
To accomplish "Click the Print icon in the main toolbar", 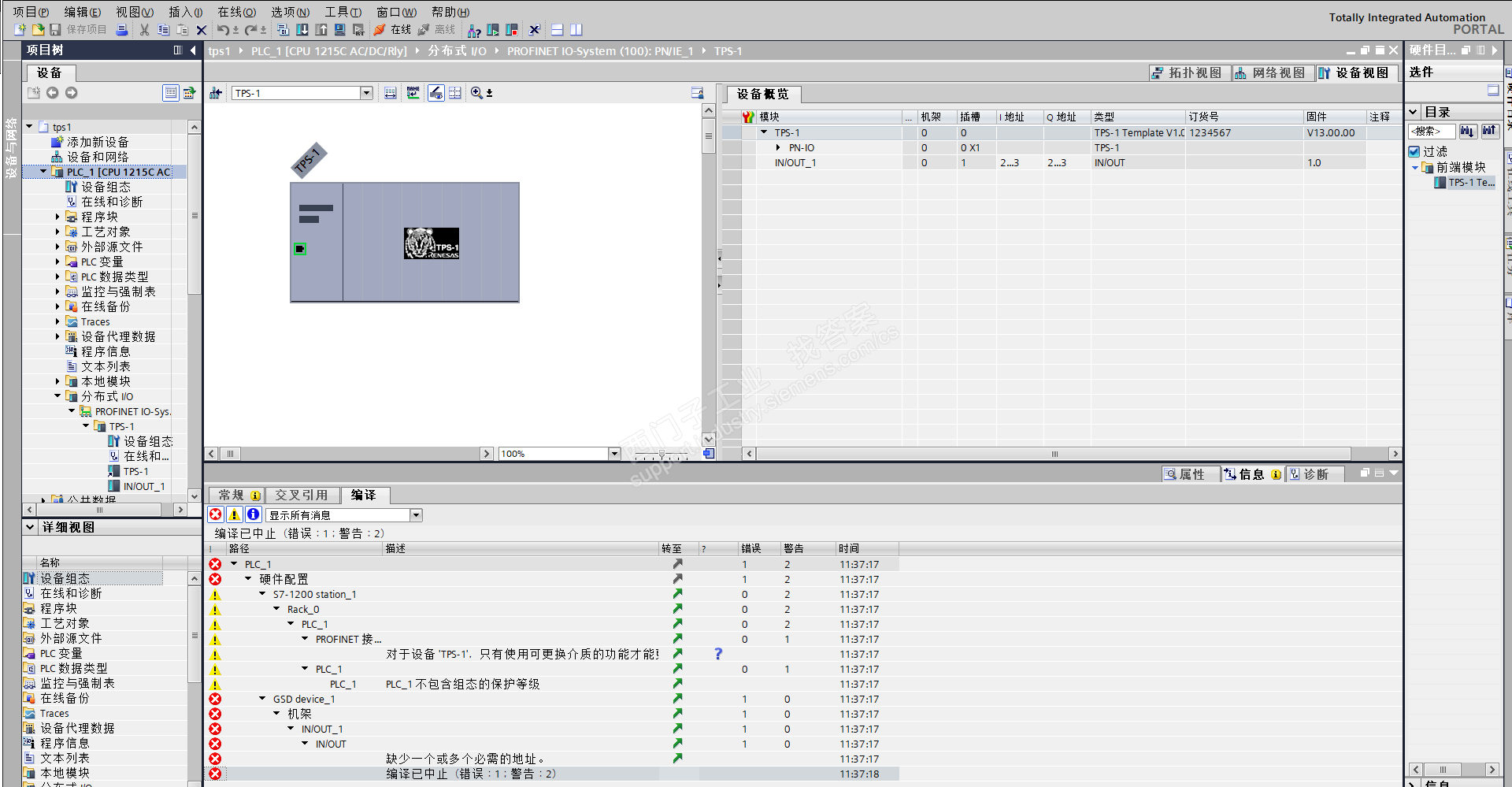I will point(122,30).
